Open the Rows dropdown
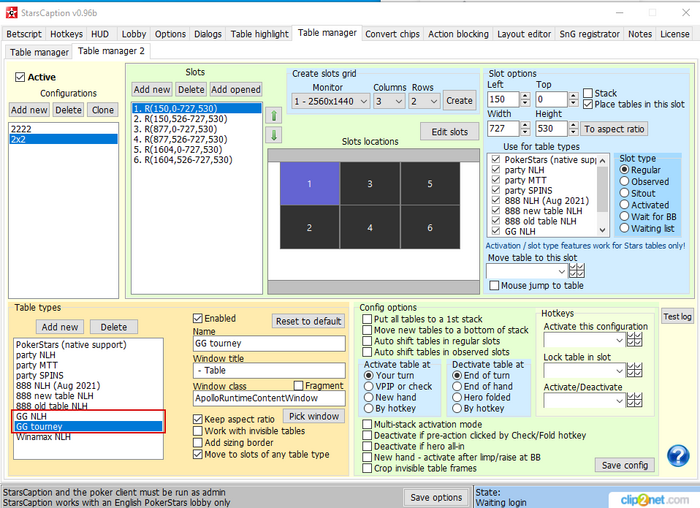This screenshot has width=700, height=508. [x=425, y=101]
